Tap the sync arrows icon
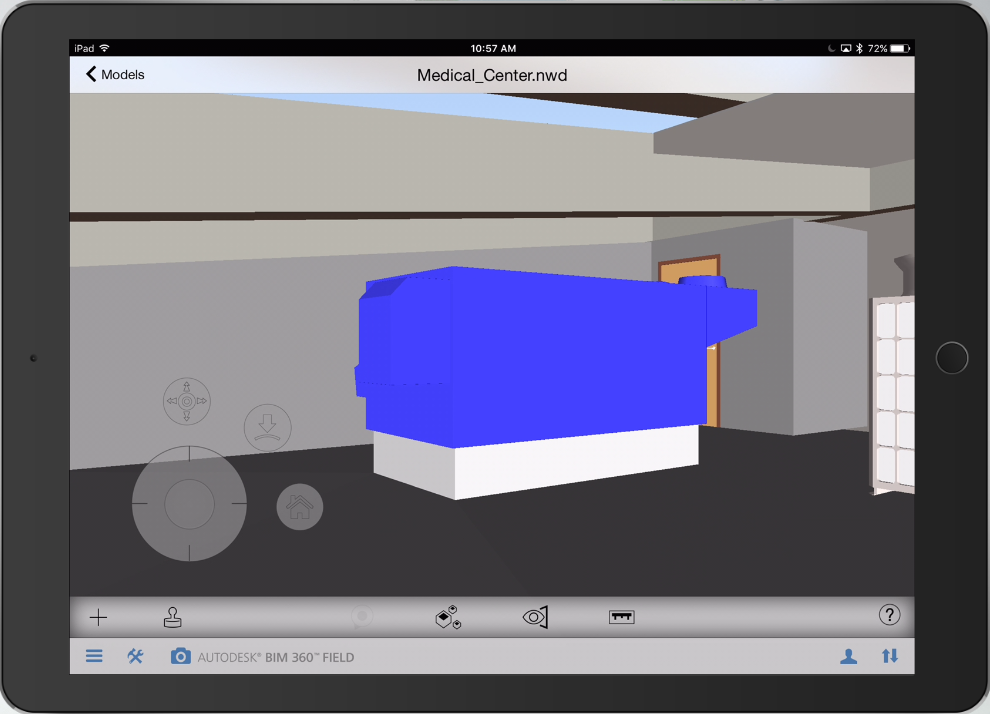The height and width of the screenshot is (714, 990). [x=890, y=657]
